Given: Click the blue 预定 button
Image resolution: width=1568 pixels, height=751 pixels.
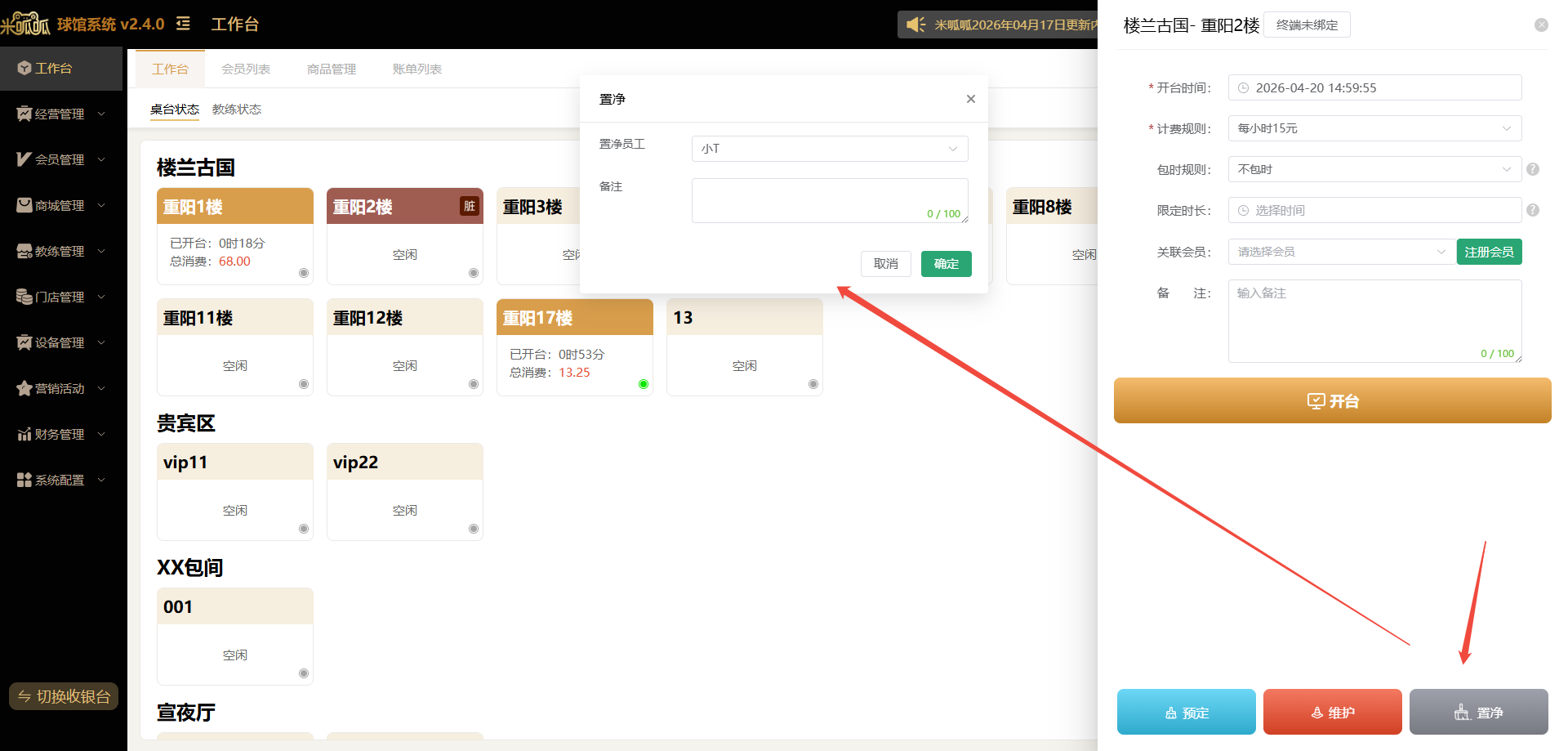Looking at the screenshot, I should point(1187,712).
